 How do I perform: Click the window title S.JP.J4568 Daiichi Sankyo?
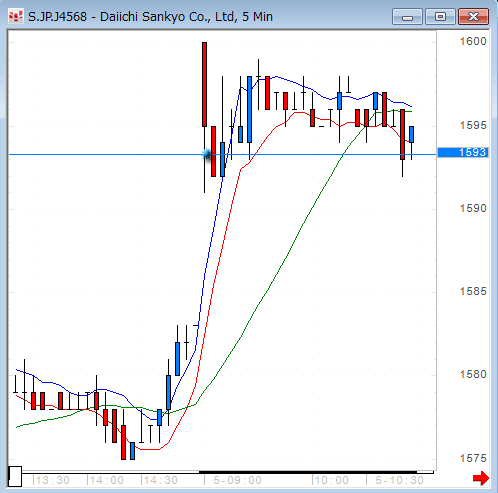click(x=150, y=17)
